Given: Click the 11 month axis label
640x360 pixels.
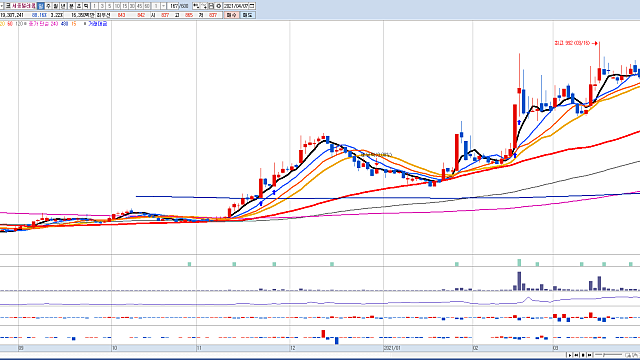Looking at the screenshot, I should click(x=199, y=348).
